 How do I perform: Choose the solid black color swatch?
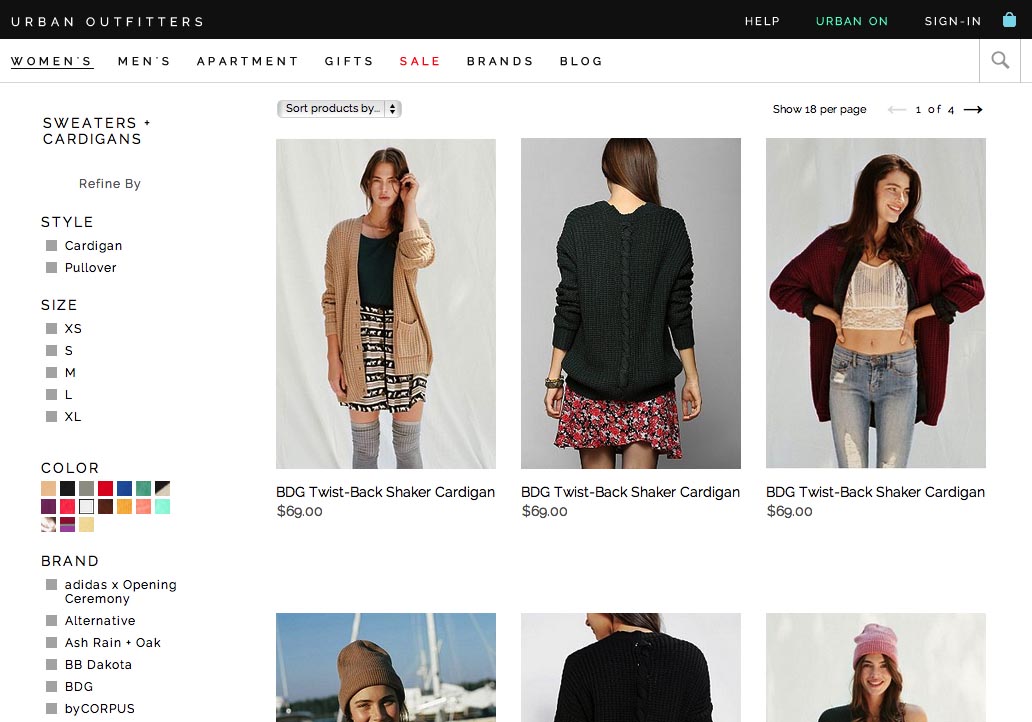67,489
